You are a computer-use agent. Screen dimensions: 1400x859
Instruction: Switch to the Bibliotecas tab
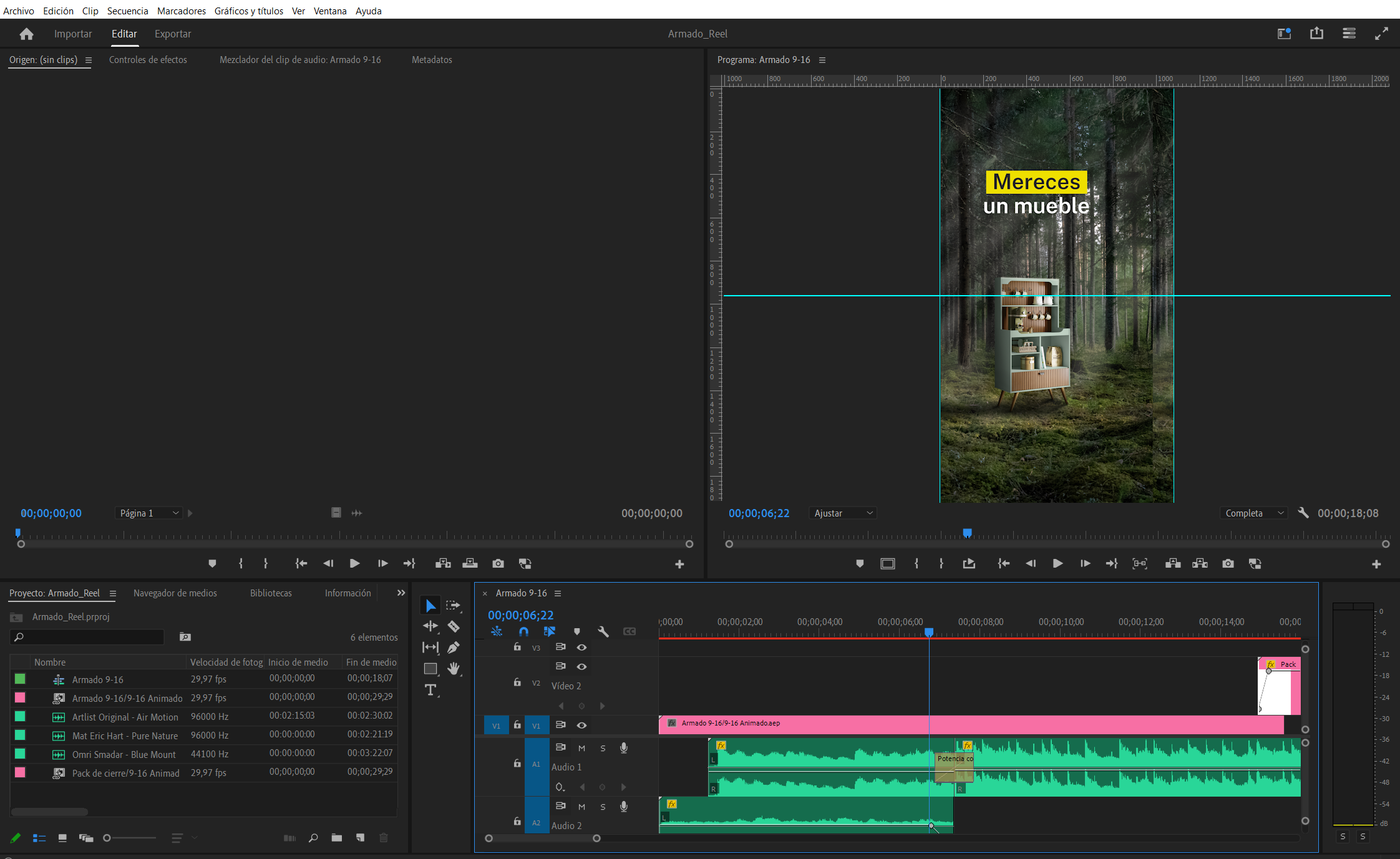(x=271, y=593)
